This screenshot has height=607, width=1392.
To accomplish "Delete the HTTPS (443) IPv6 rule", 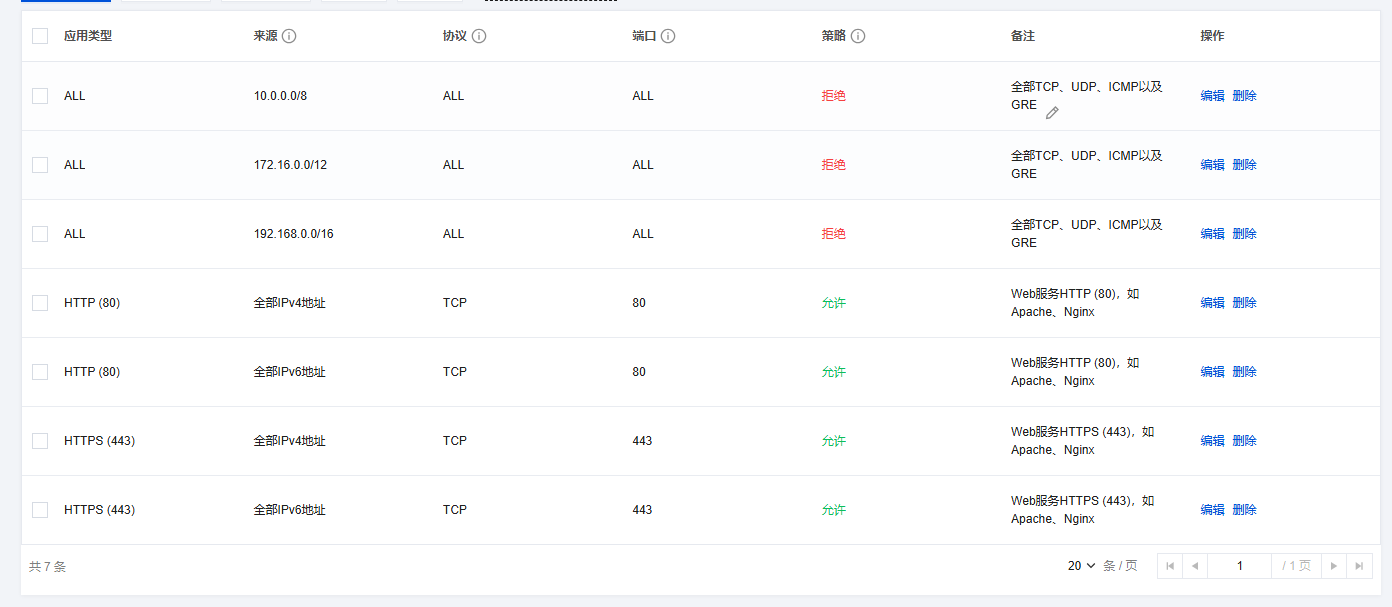I will [1244, 510].
